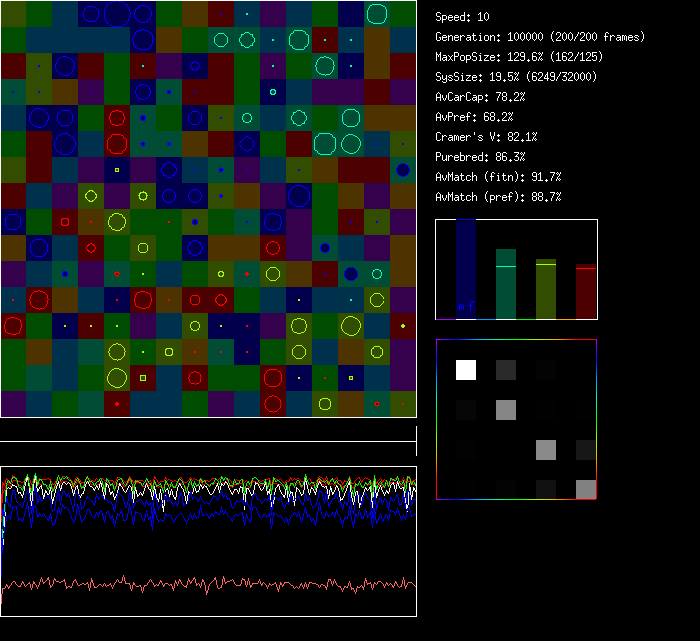Click the empty black strip between grid and graph
Image resolution: width=700 pixels, height=641 pixels.
[x=208, y=430]
